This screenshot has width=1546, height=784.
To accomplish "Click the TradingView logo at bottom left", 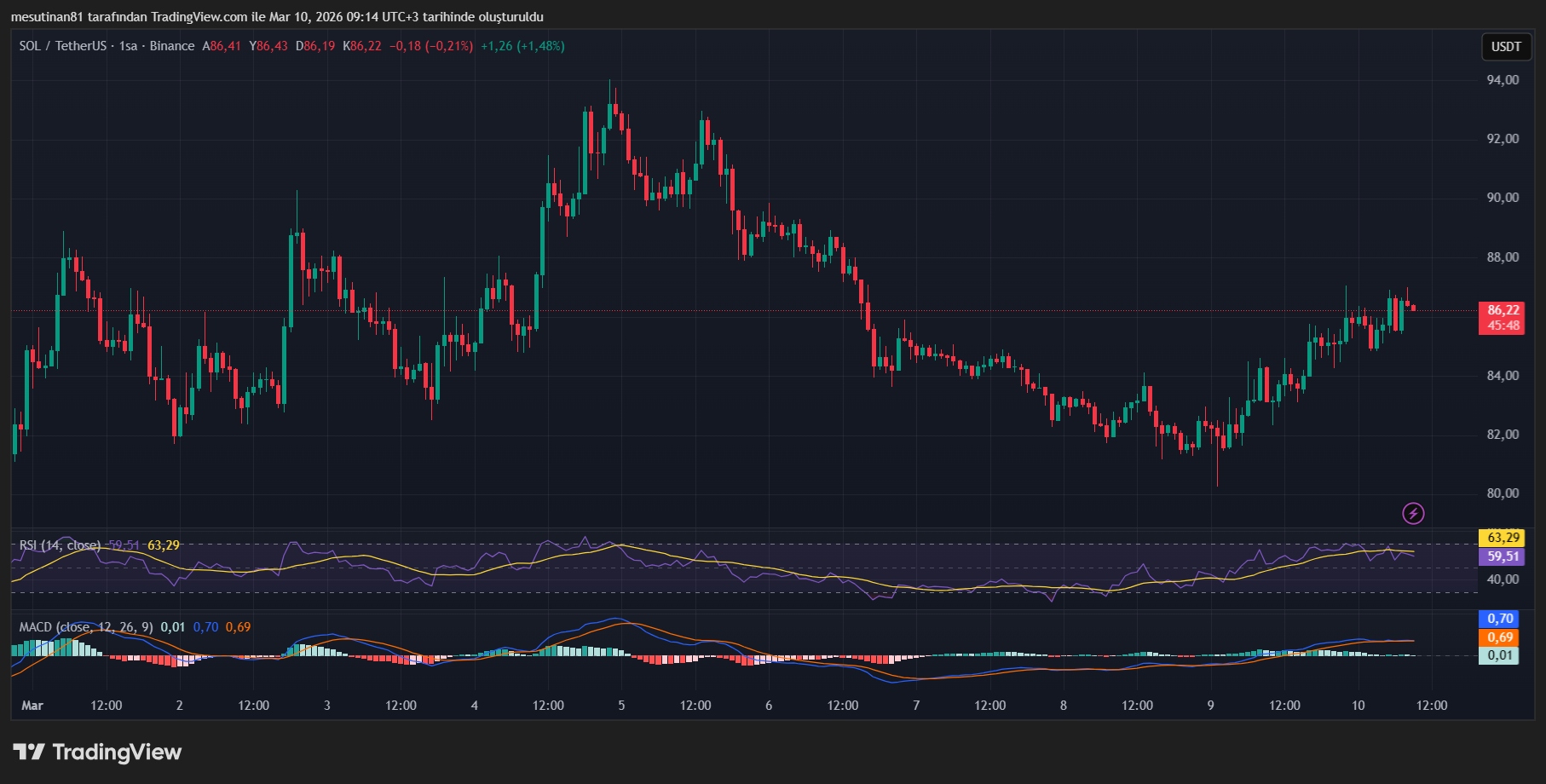I will click(97, 752).
